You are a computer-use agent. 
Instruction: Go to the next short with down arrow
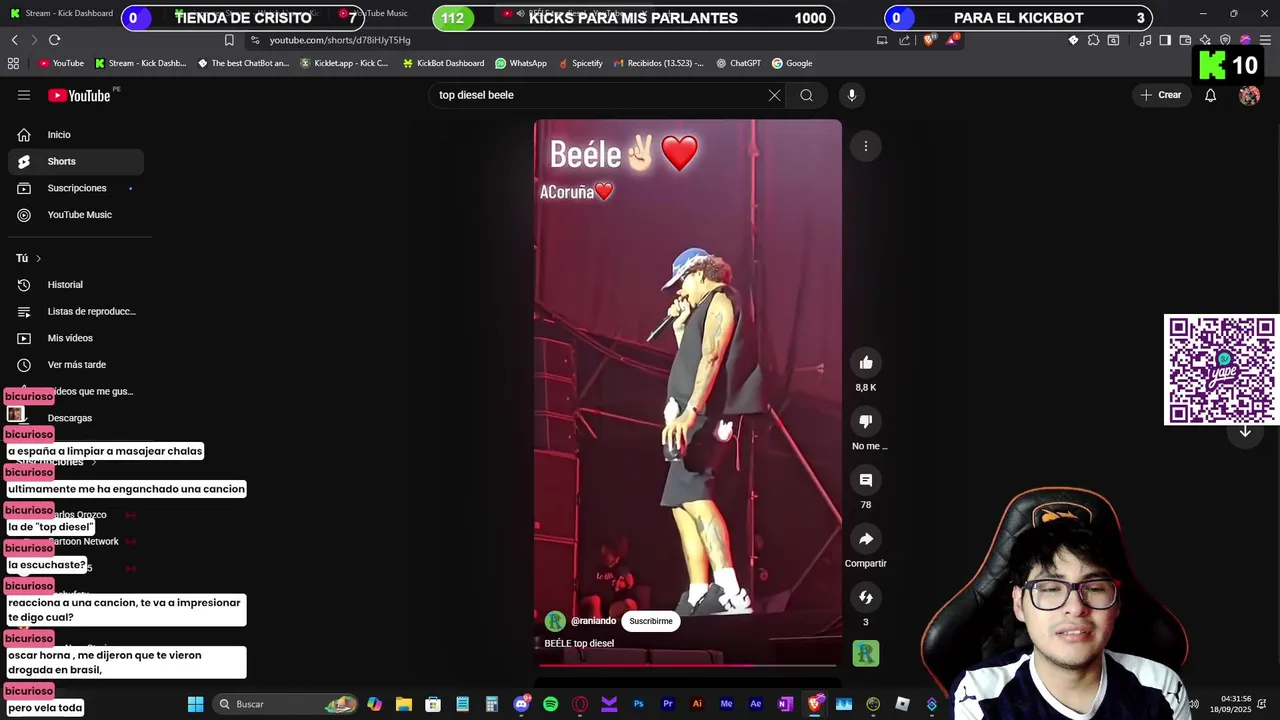pyautogui.click(x=1245, y=432)
